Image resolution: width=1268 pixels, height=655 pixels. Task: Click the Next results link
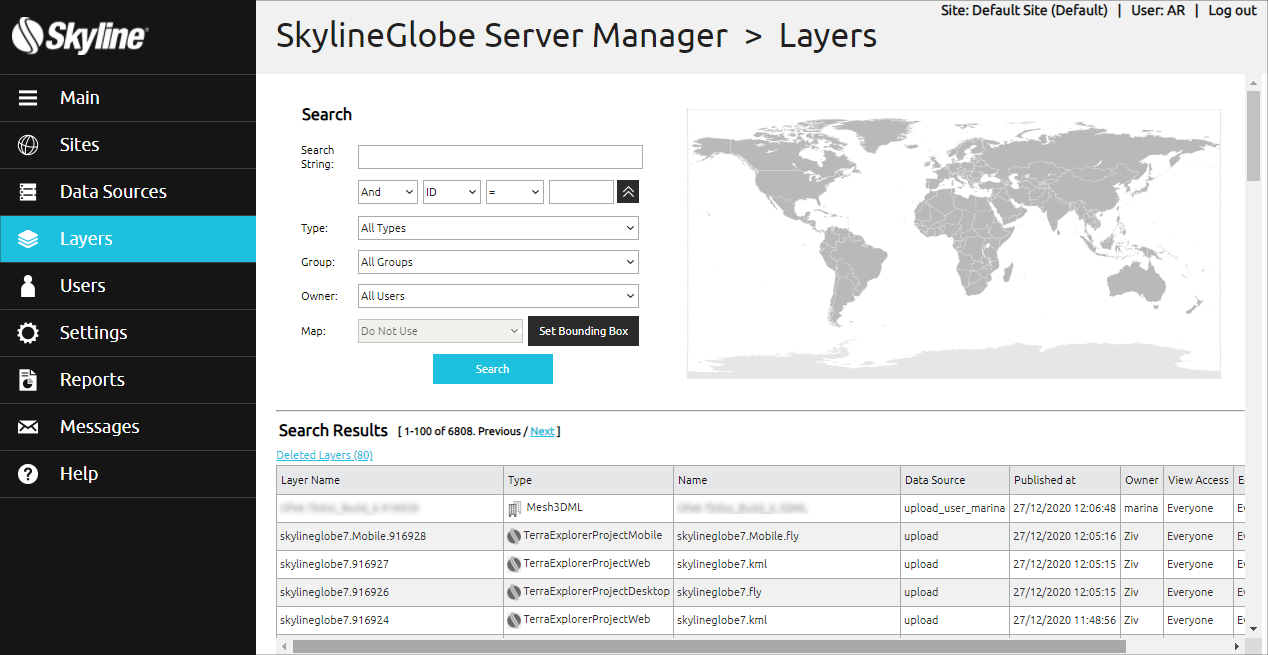[542, 431]
